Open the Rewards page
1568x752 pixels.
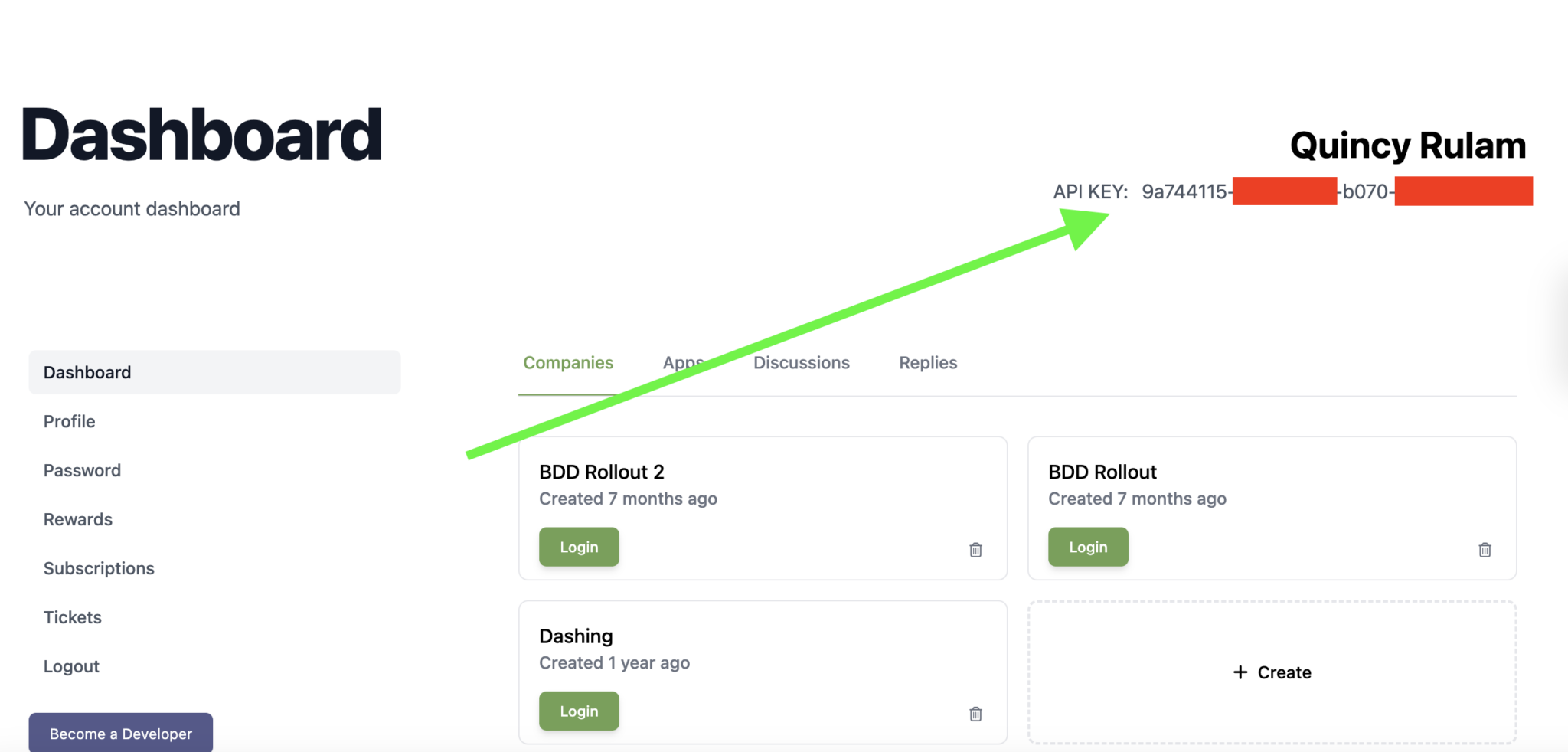tap(78, 520)
